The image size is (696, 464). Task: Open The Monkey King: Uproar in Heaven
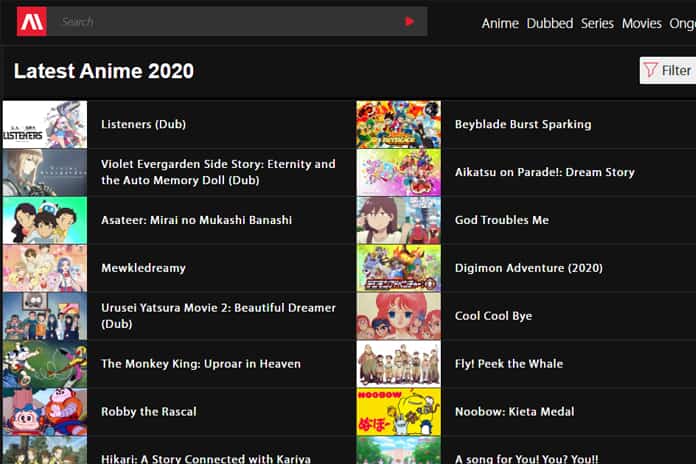click(201, 364)
